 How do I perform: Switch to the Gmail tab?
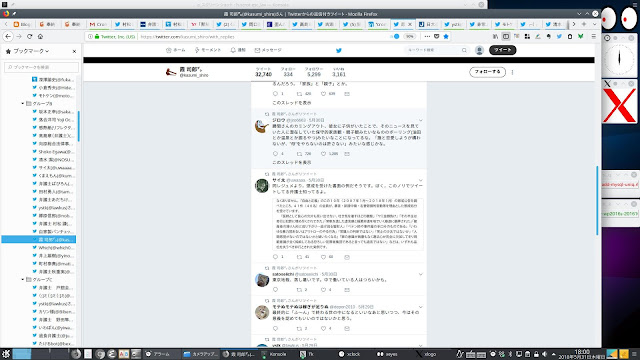[x=98, y=24]
